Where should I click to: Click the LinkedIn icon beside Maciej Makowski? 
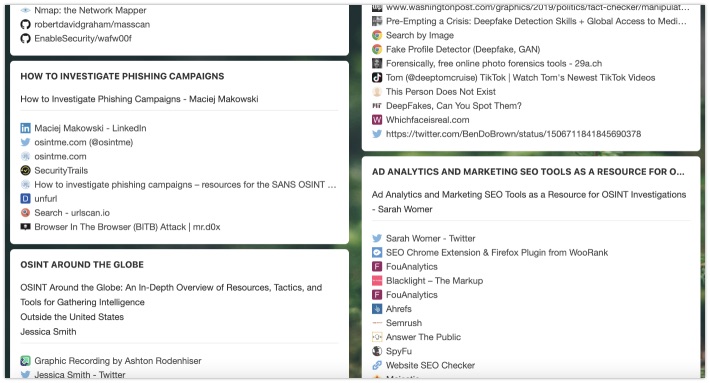click(x=25, y=128)
